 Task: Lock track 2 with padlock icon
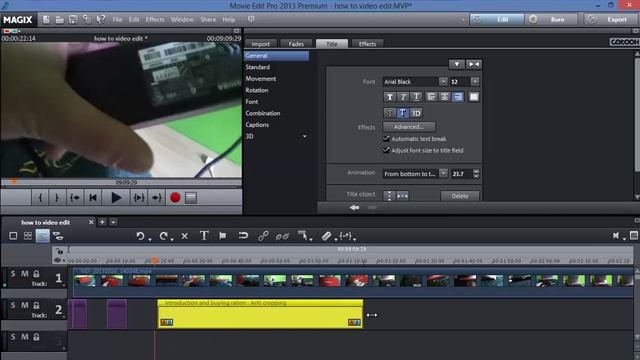point(36,305)
